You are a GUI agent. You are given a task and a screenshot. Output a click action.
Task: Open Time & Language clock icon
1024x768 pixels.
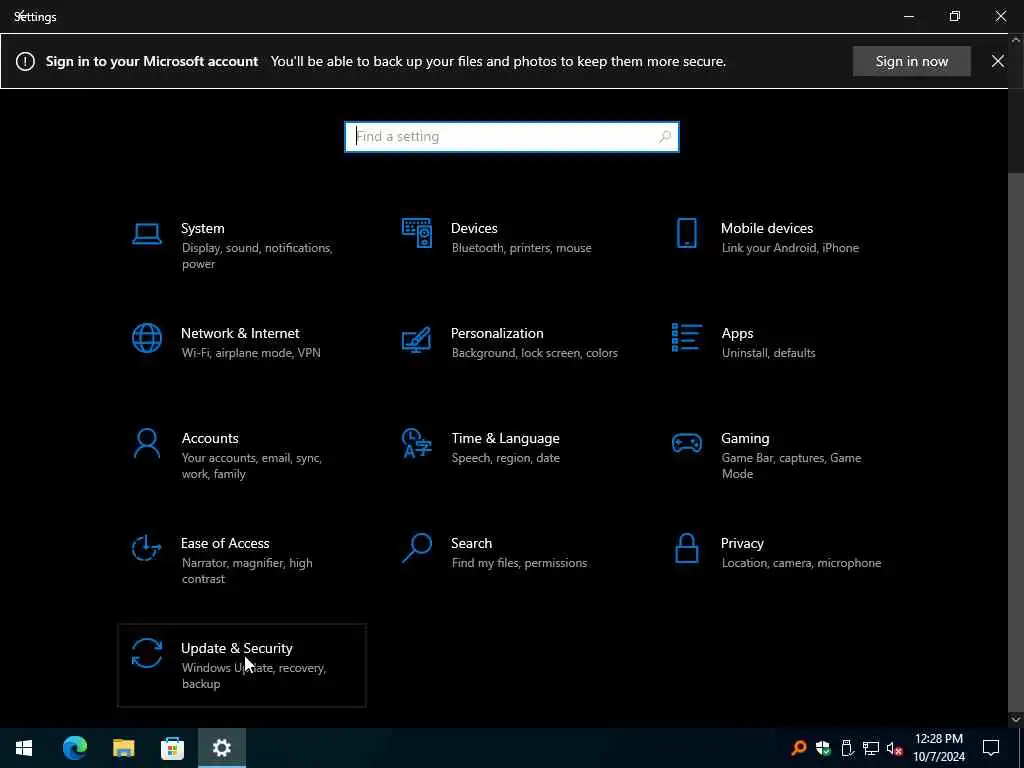417,443
